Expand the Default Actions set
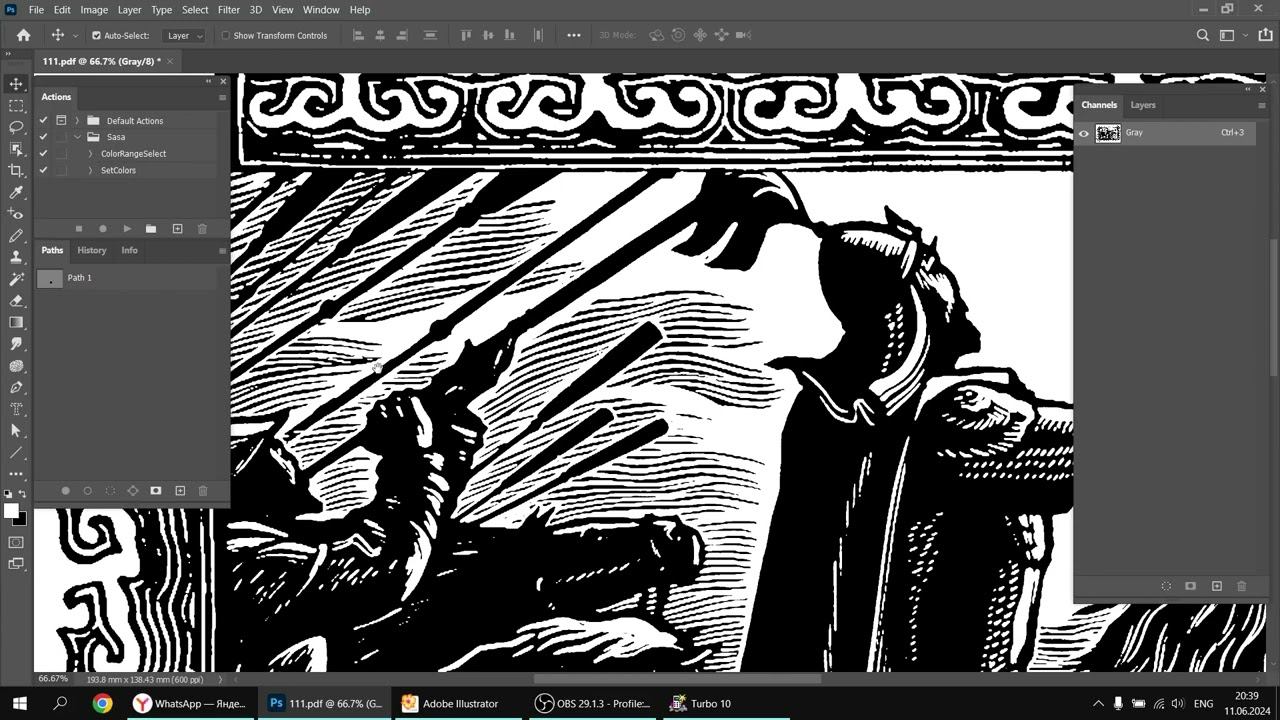 pos(77,120)
